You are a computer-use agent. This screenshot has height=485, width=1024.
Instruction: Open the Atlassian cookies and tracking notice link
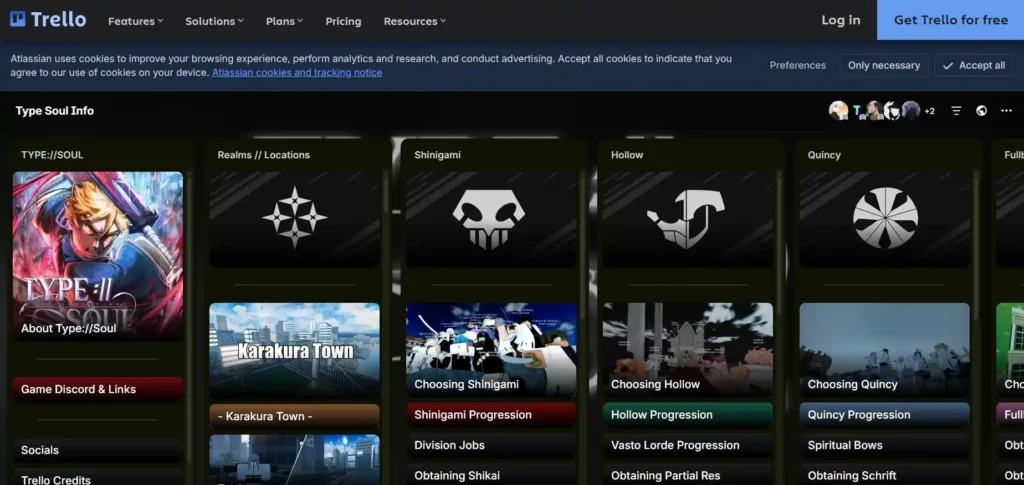296,73
